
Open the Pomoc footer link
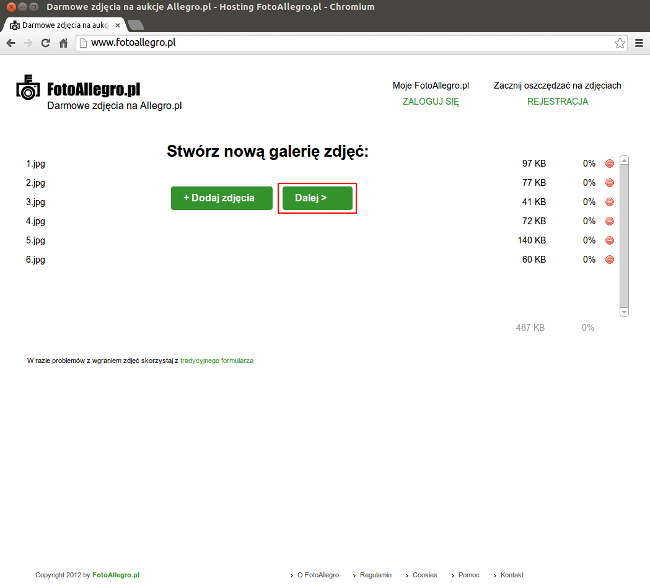tap(469, 575)
